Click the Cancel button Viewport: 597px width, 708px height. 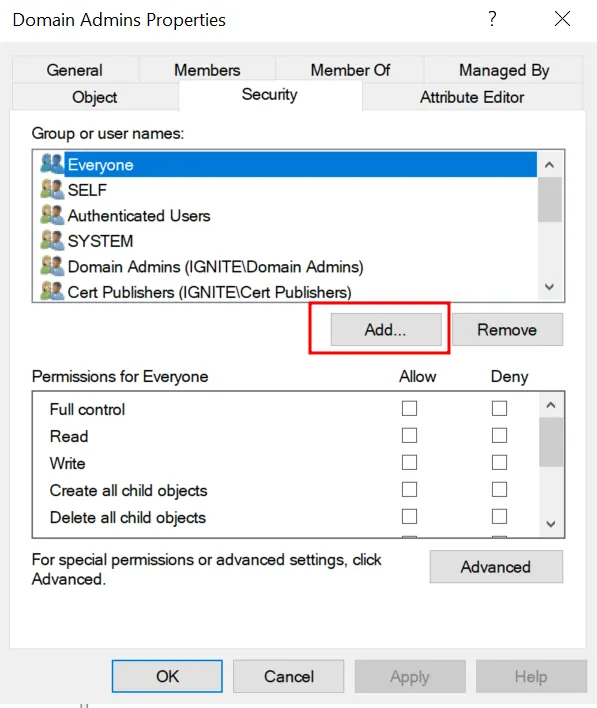click(289, 676)
